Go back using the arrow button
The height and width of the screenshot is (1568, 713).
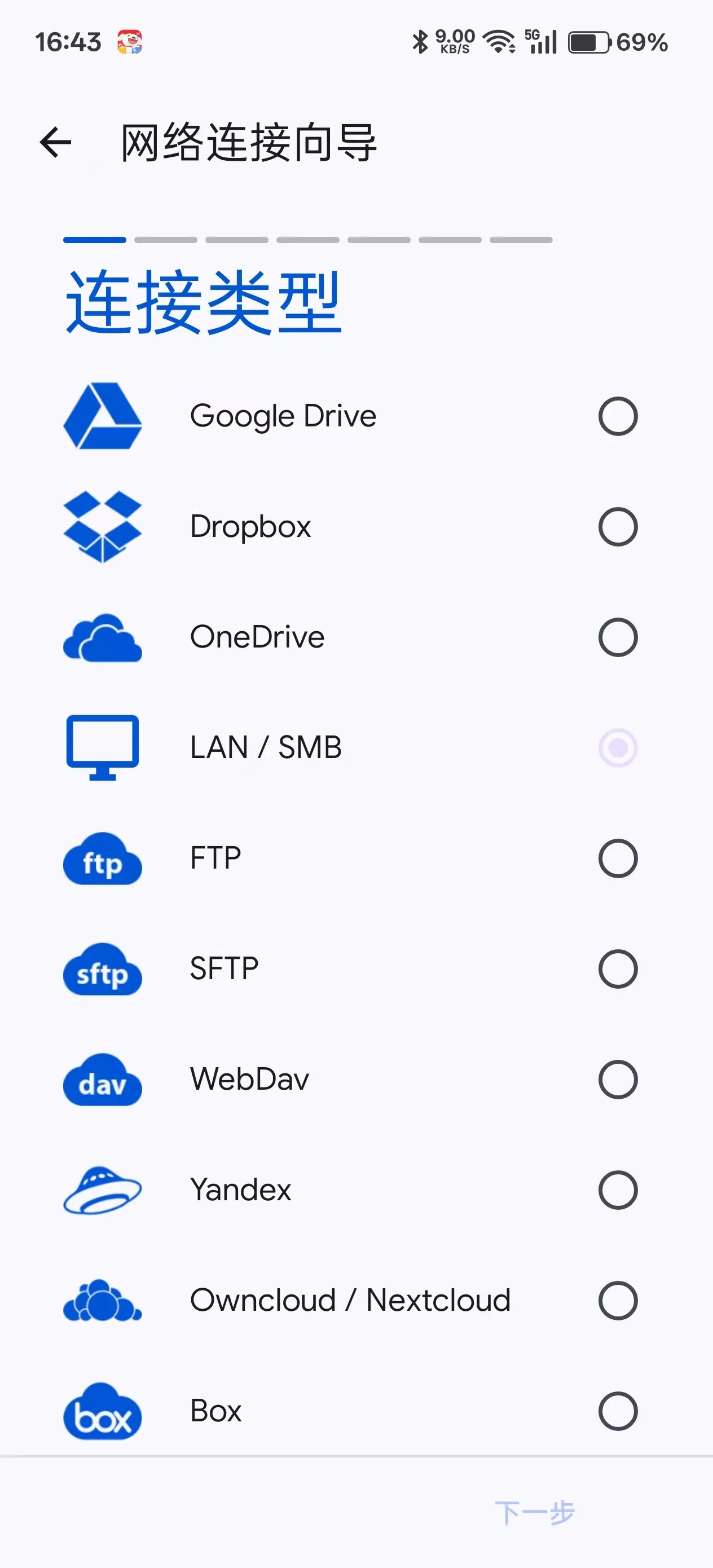click(x=55, y=143)
